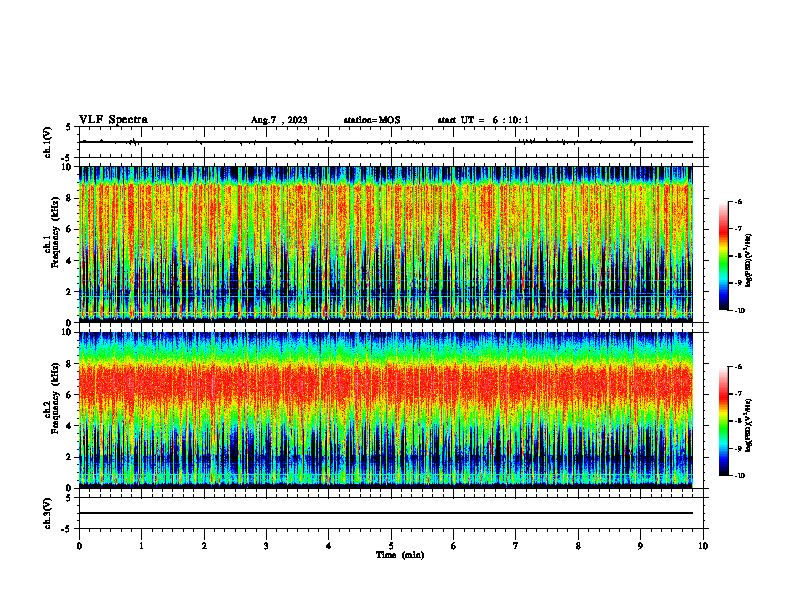Screen dimensions: 792x612
Task: Click time axis tick label "7"
Action: point(516,546)
